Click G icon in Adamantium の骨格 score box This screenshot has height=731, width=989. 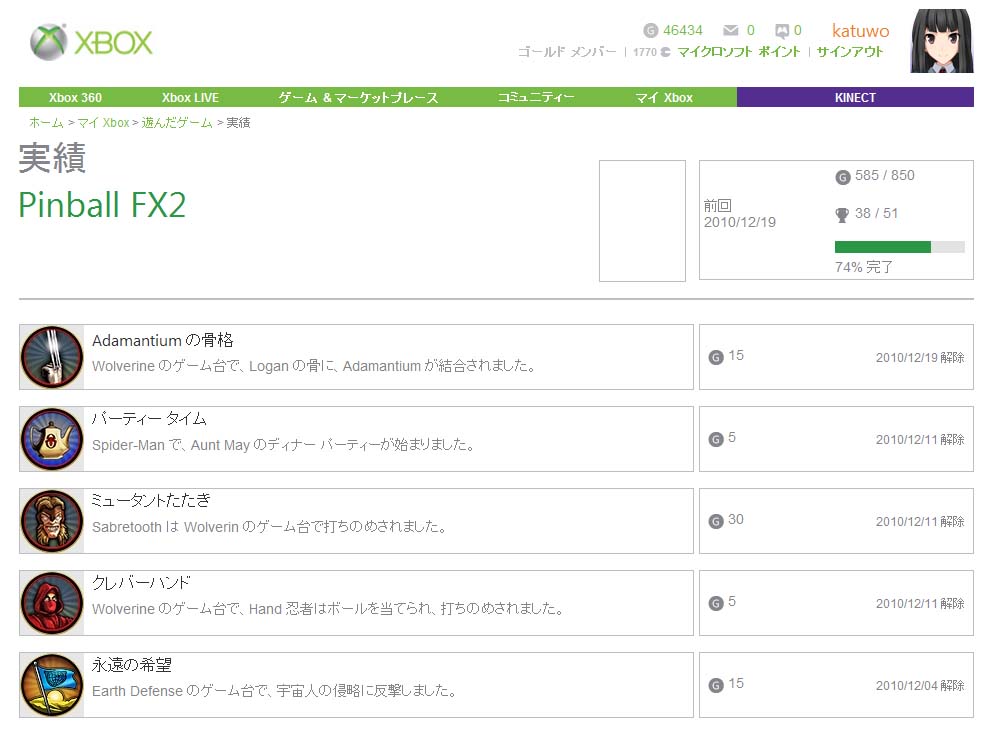(716, 358)
